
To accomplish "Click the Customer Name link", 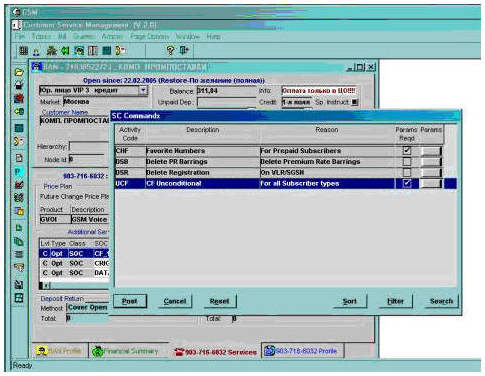I will pyautogui.click(x=65, y=112).
